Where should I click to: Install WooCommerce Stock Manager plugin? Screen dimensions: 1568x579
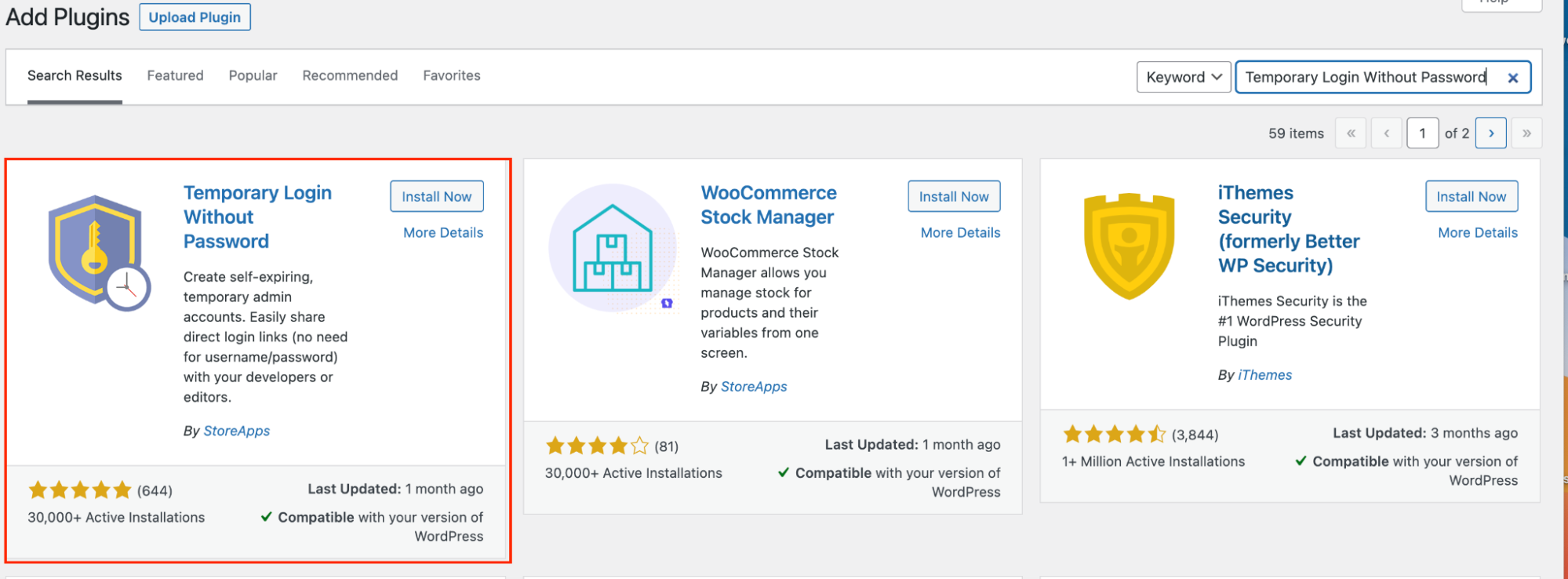click(954, 196)
